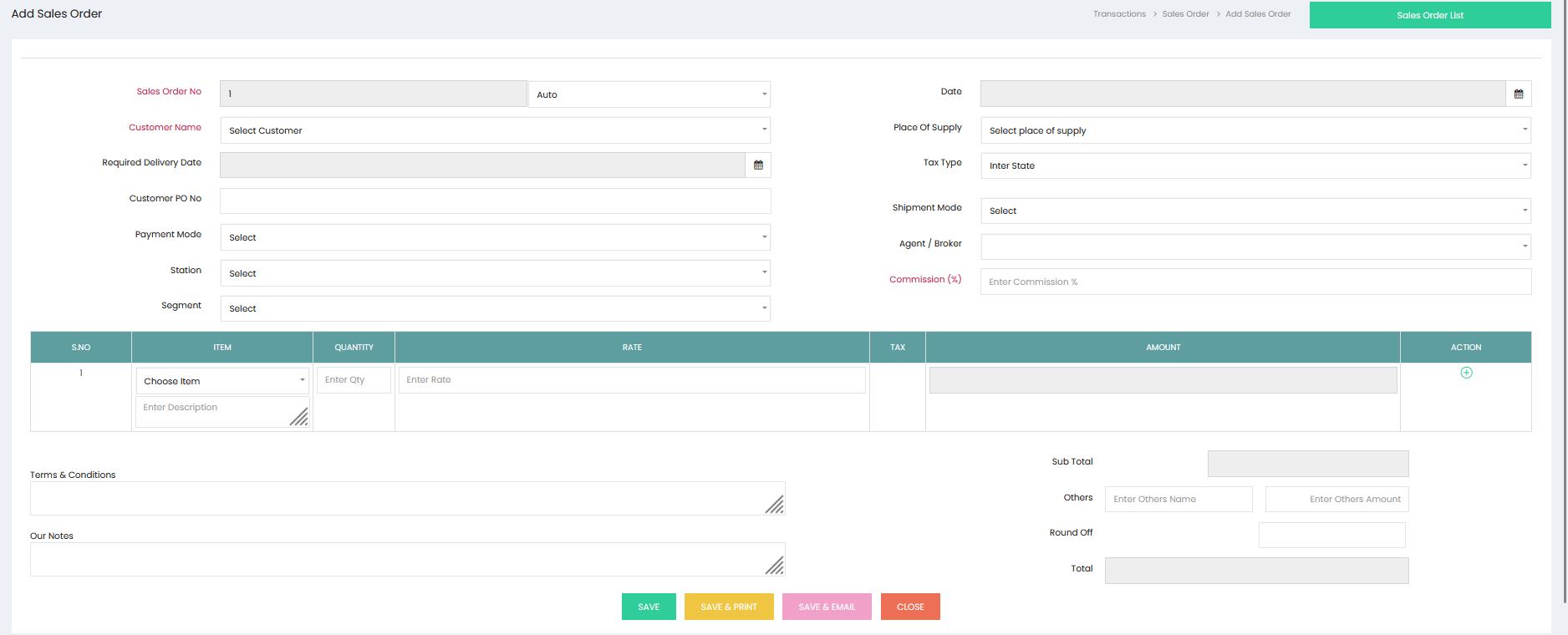Focus the Date input field
Screen dimensions: 1568x635
pyautogui.click(x=1243, y=94)
